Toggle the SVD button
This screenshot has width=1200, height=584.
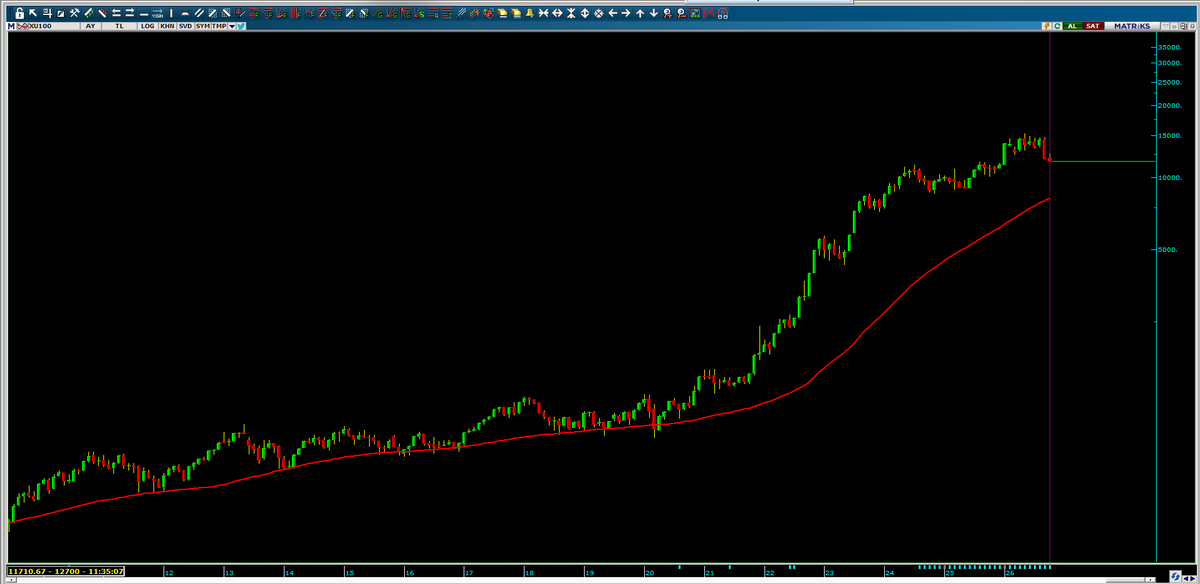point(185,26)
